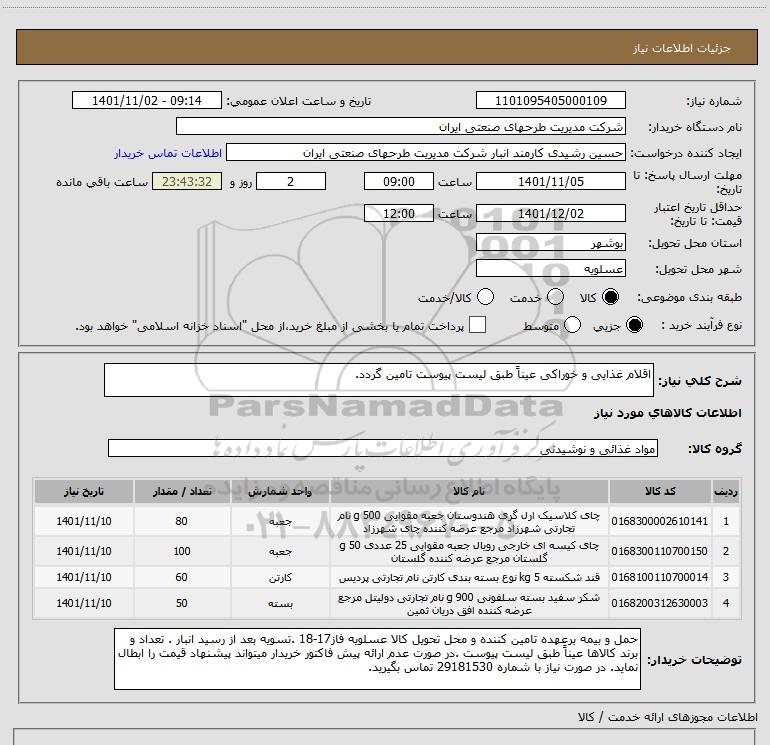Click the need number field 1101095405000109
Screen dimensions: 770x745
(550, 101)
